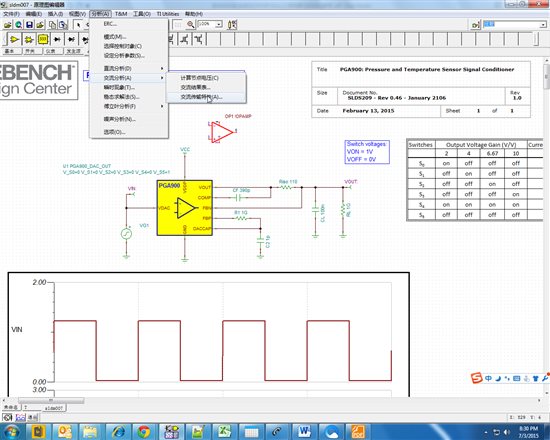Place the first diode component
The width and height of the screenshot is (550, 440).
point(57,39)
